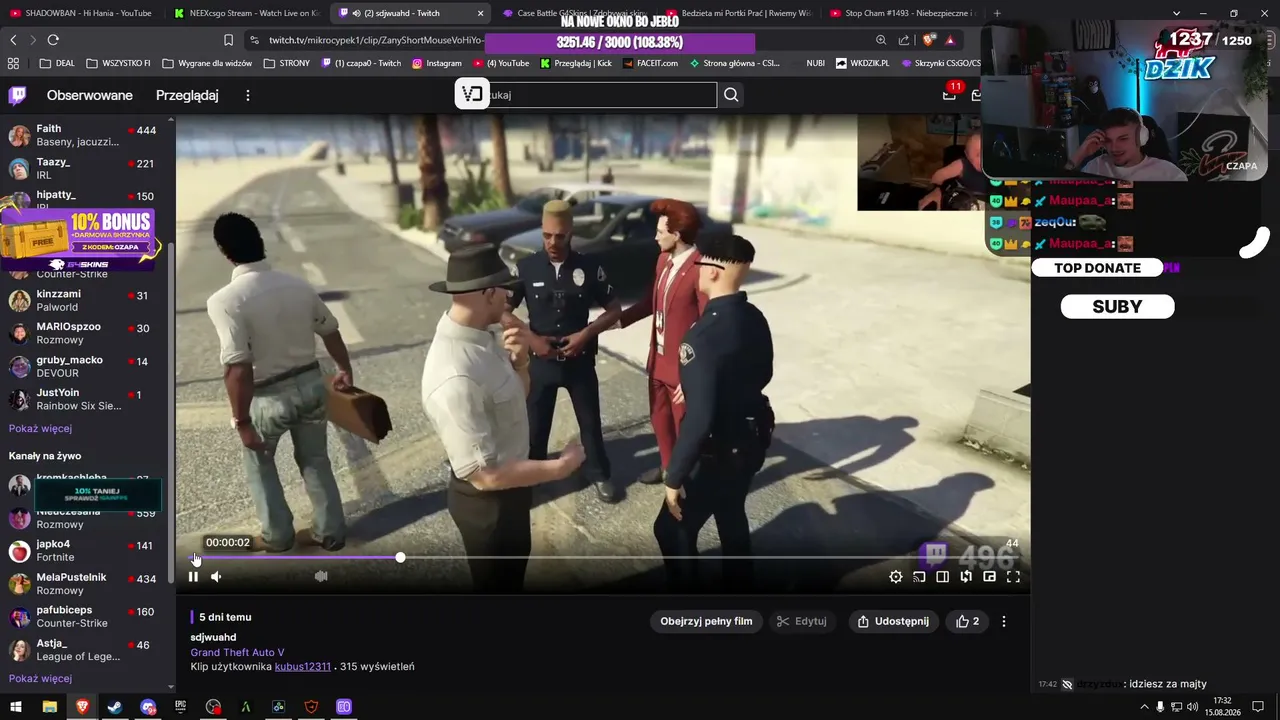Click the Udostępnij share button
The height and width of the screenshot is (720, 1280).
pos(893,621)
